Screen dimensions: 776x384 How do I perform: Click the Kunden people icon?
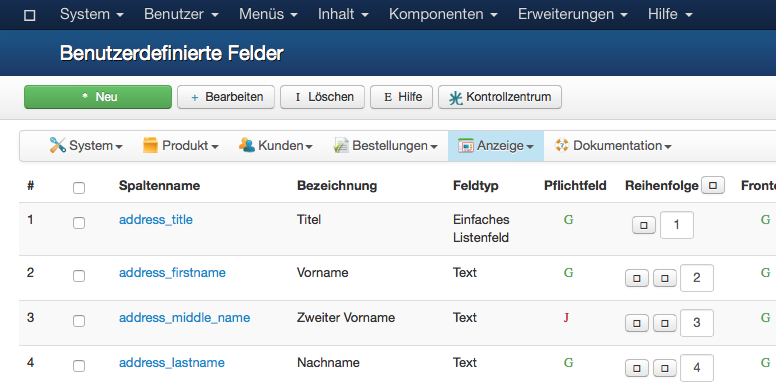point(247,145)
